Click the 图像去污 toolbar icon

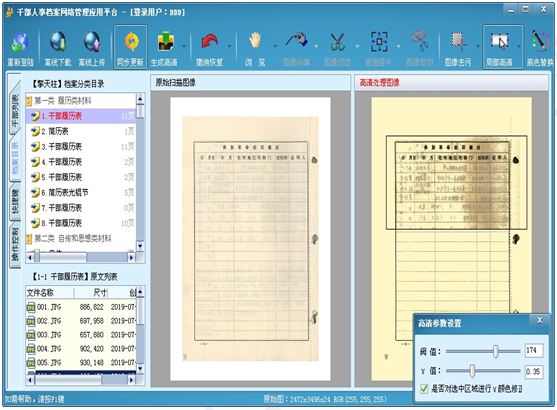point(459,41)
